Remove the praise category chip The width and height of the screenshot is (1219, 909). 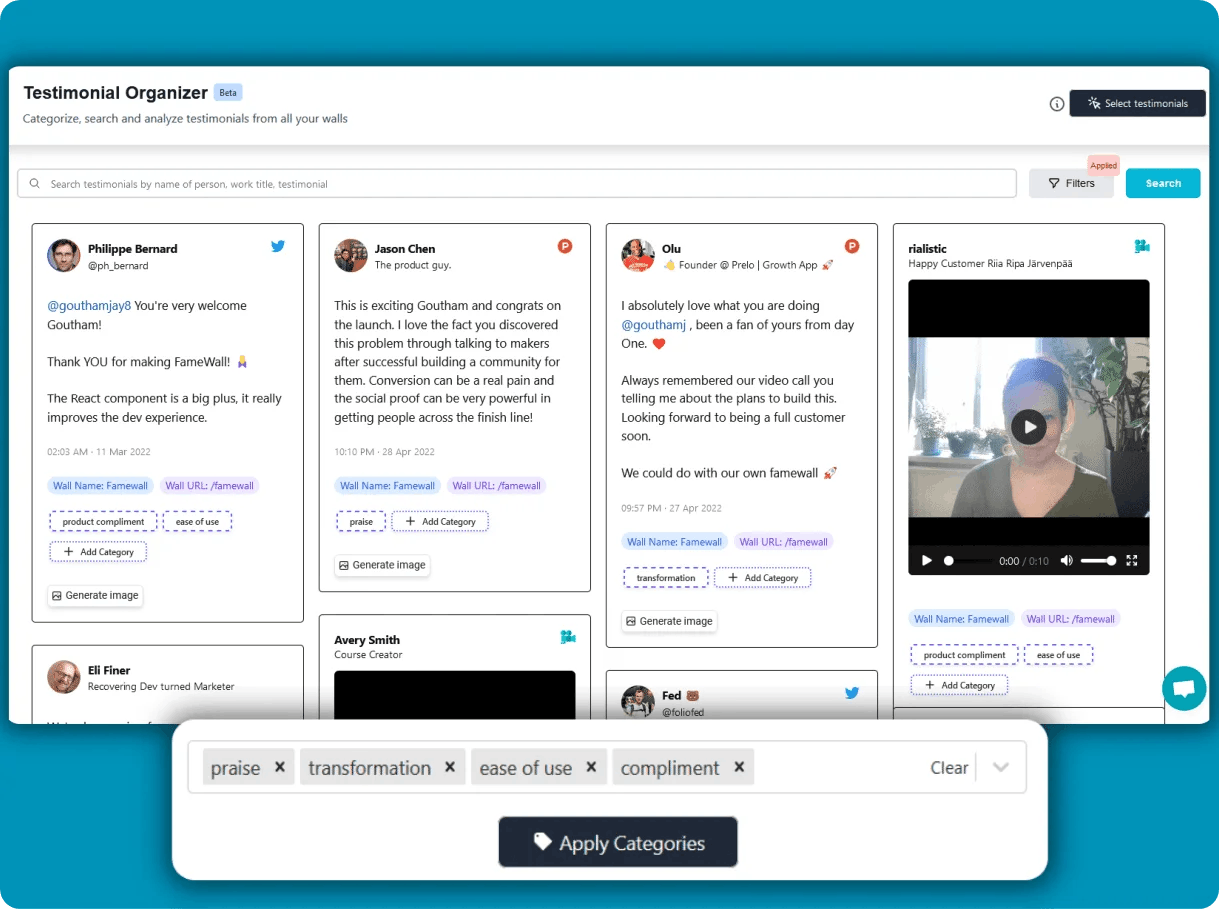tap(280, 767)
